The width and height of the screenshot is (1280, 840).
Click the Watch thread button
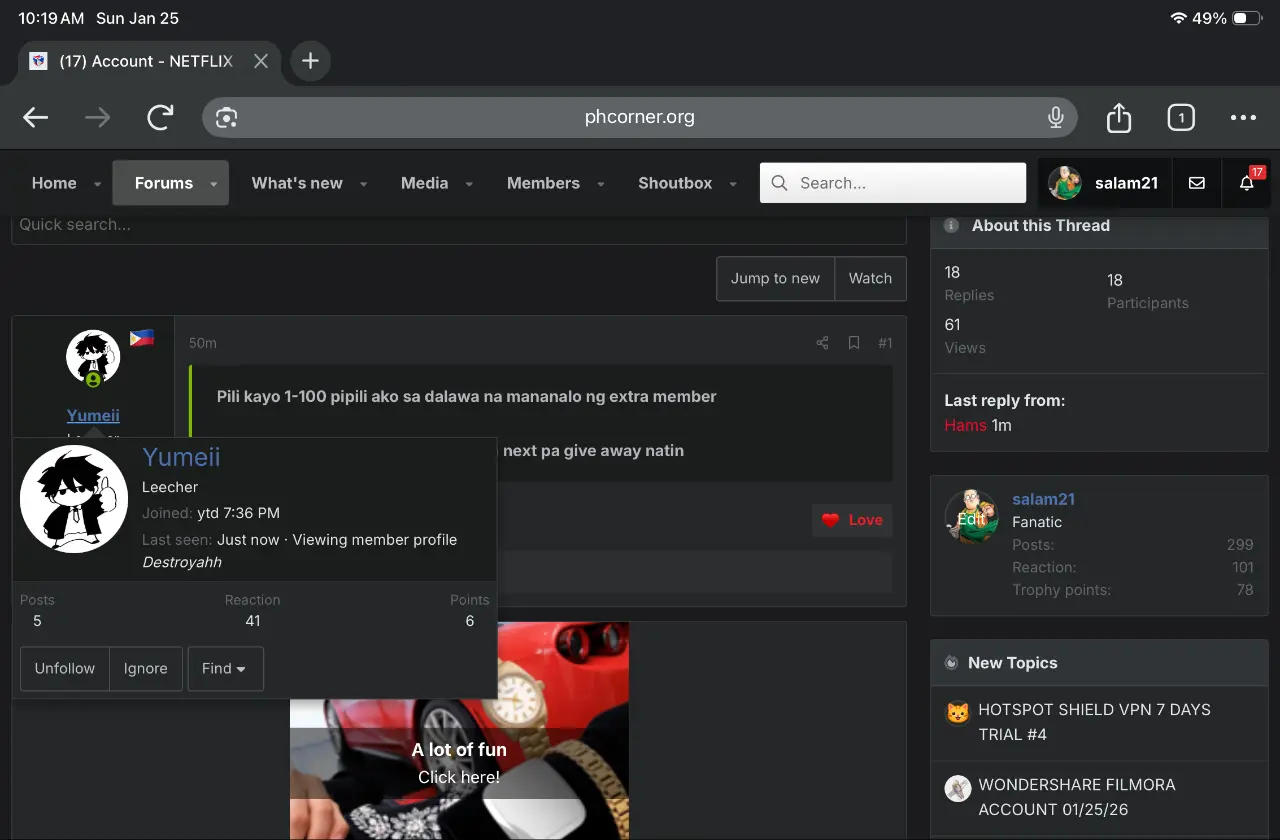point(870,279)
